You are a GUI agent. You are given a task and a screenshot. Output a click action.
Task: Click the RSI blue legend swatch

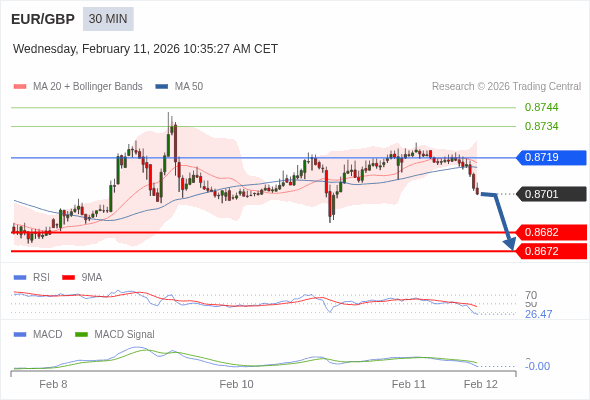pyautogui.click(x=20, y=278)
